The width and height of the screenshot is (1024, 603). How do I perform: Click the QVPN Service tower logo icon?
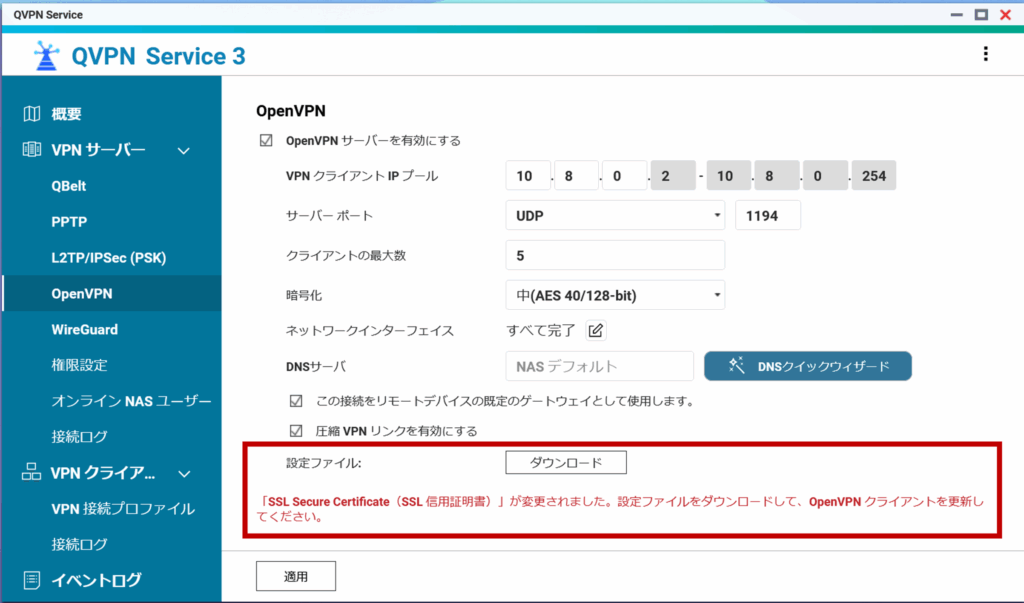point(42,56)
